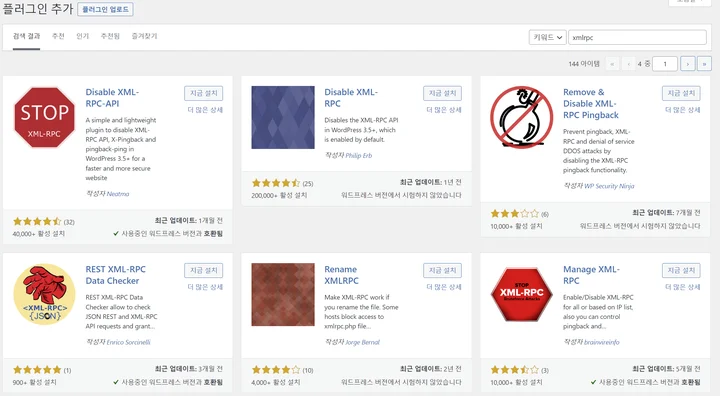Click the 144 아이템 results count
Image resolution: width=720 pixels, height=396 pixels.
point(584,64)
